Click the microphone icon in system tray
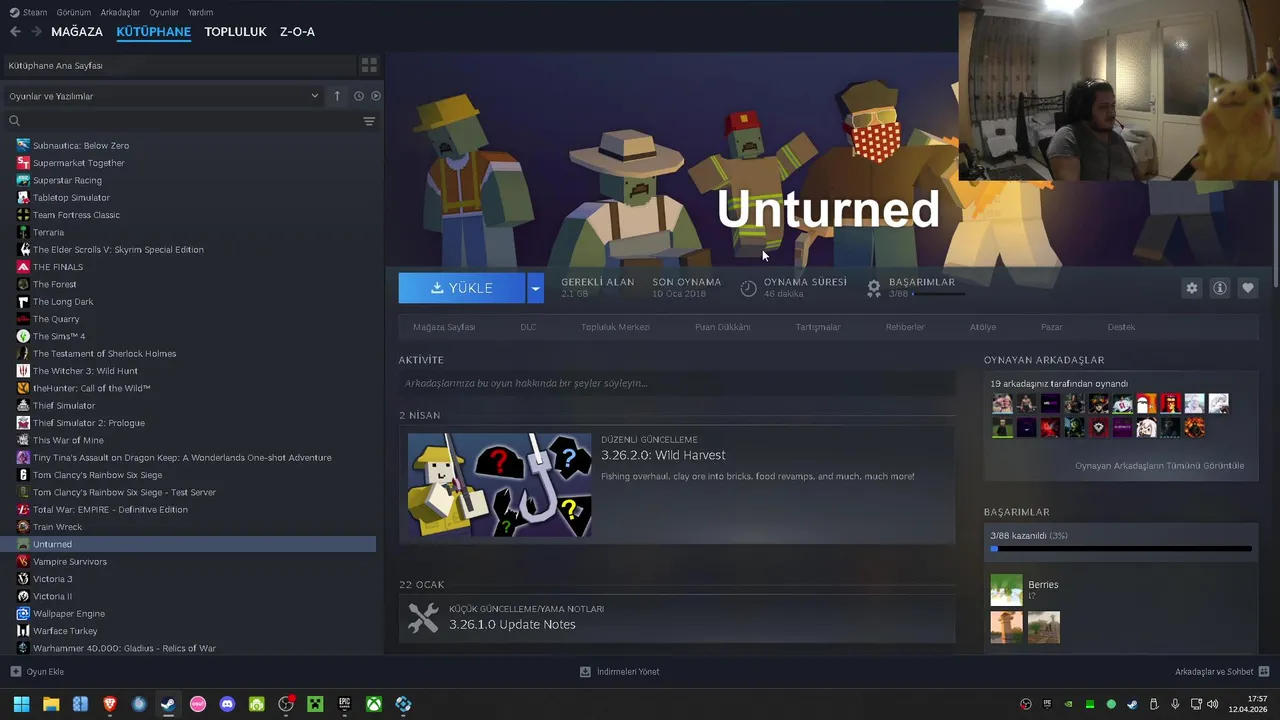Image resolution: width=1280 pixels, height=720 pixels. point(1175,704)
